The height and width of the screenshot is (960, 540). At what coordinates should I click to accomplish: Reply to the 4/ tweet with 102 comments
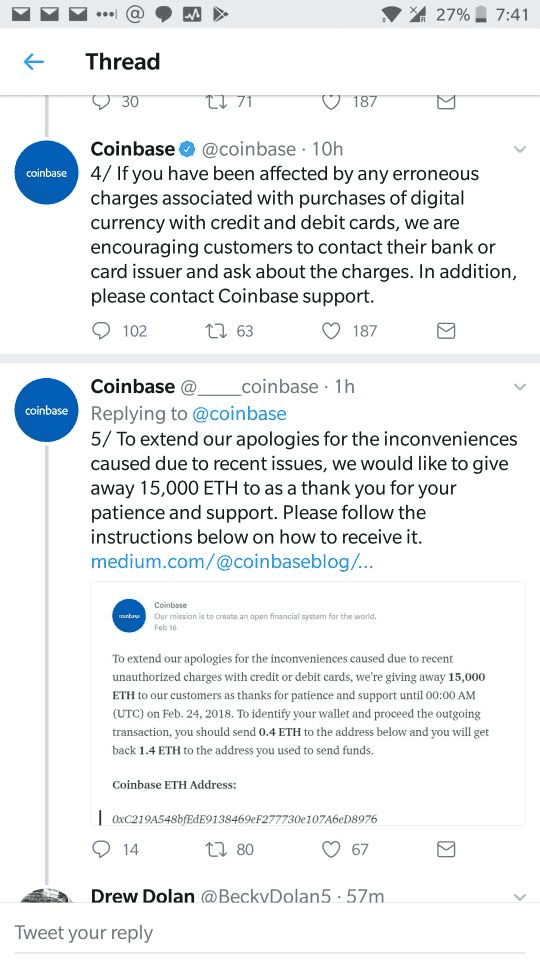pyautogui.click(x=101, y=331)
